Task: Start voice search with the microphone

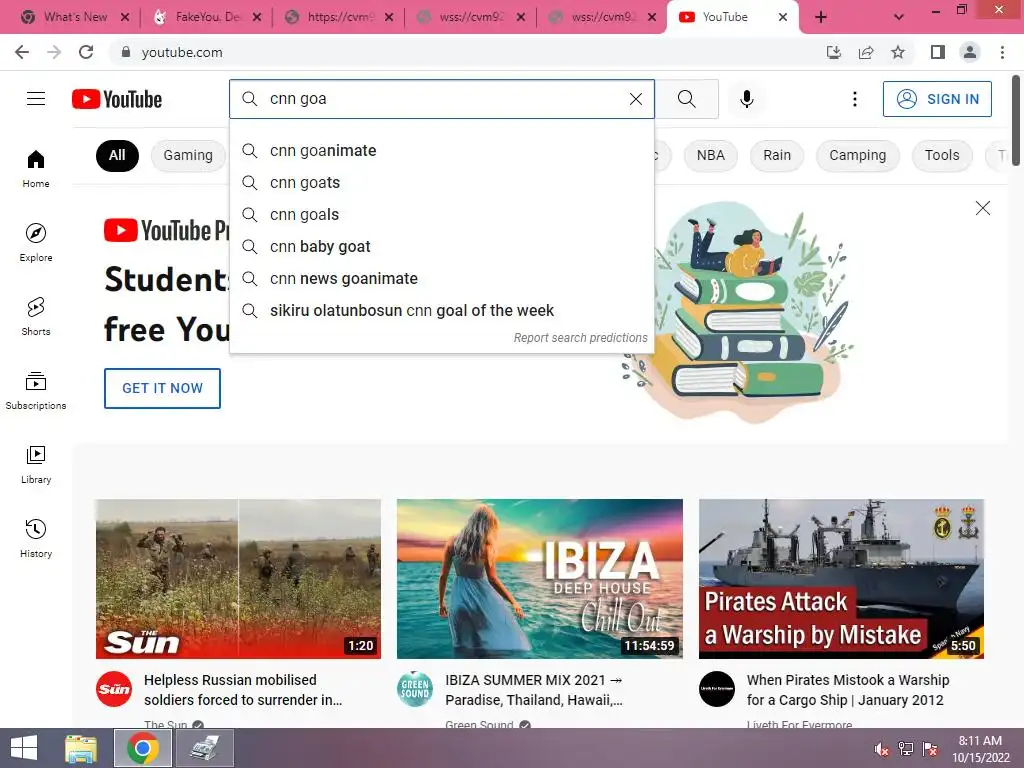Action: tap(746, 99)
